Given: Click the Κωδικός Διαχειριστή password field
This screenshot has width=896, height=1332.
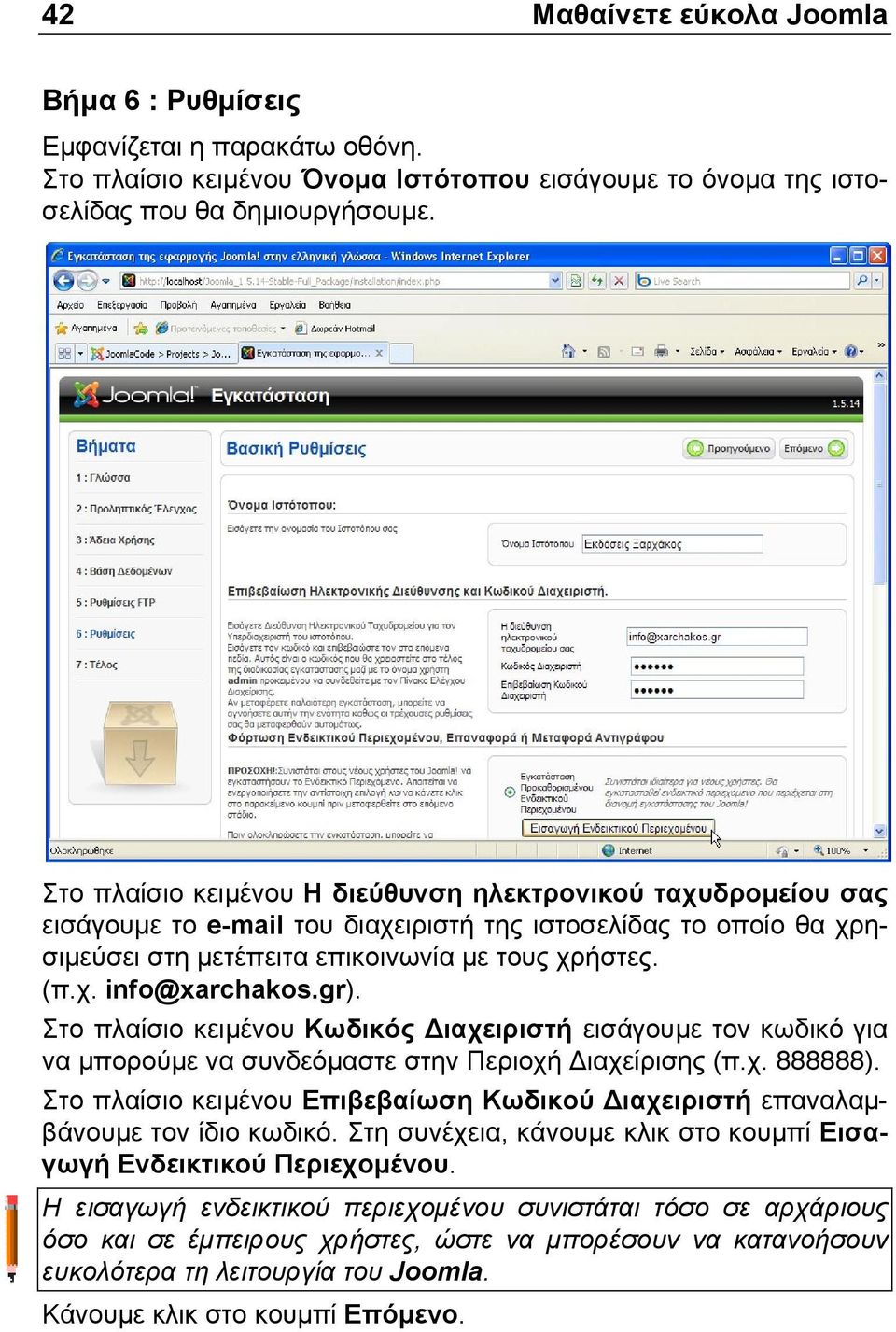Looking at the screenshot, I should click(x=717, y=666).
